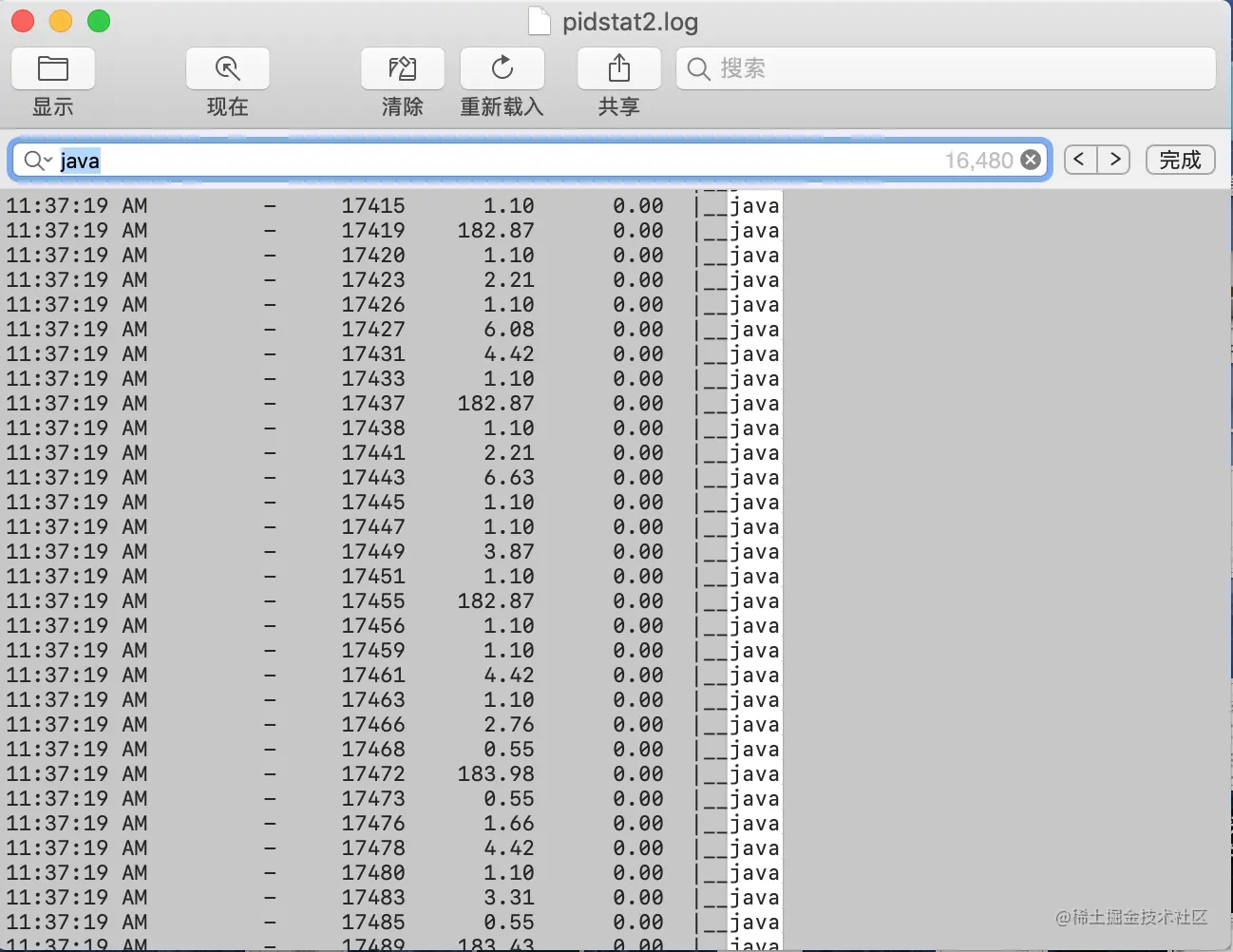Select PID value 17468

[373, 749]
